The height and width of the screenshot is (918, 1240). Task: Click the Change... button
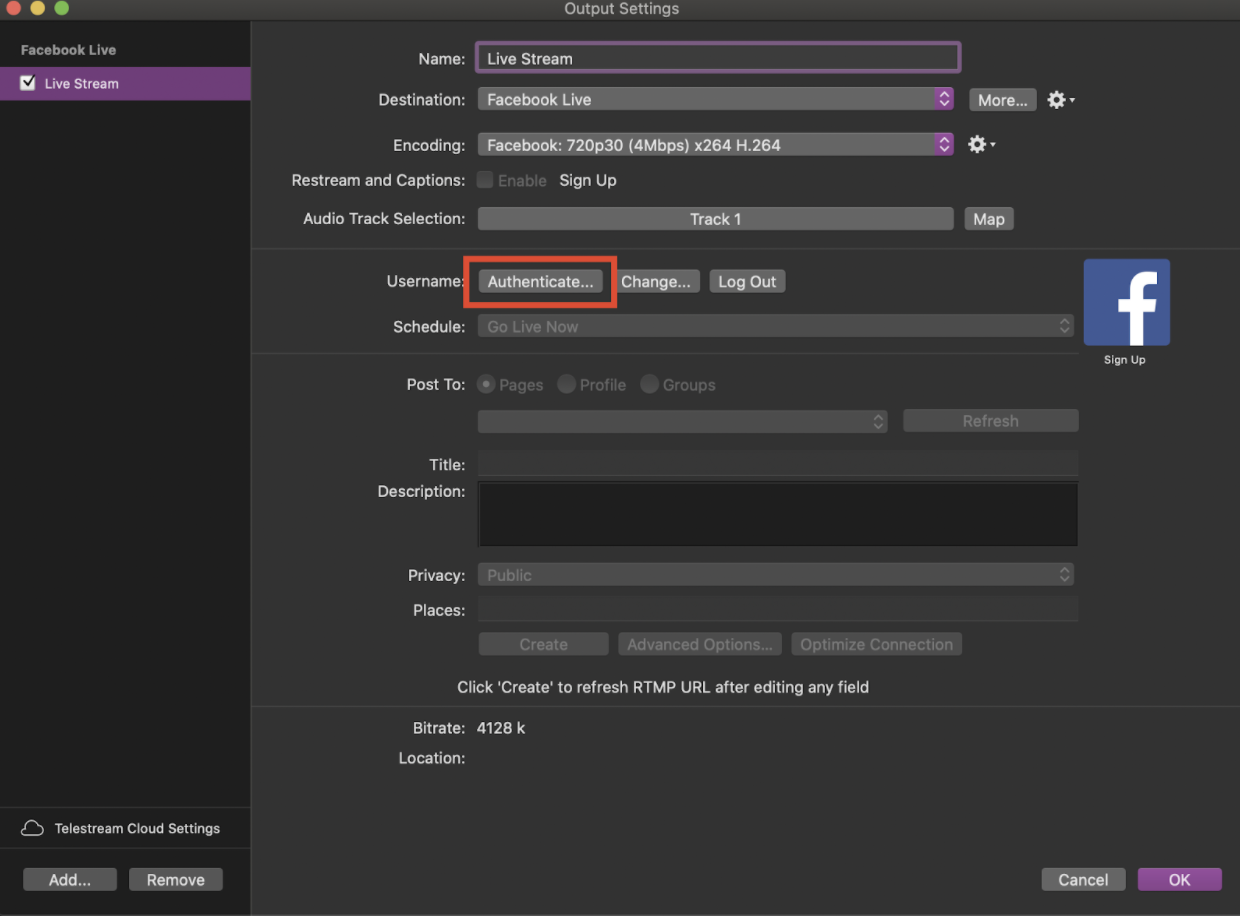pos(656,282)
